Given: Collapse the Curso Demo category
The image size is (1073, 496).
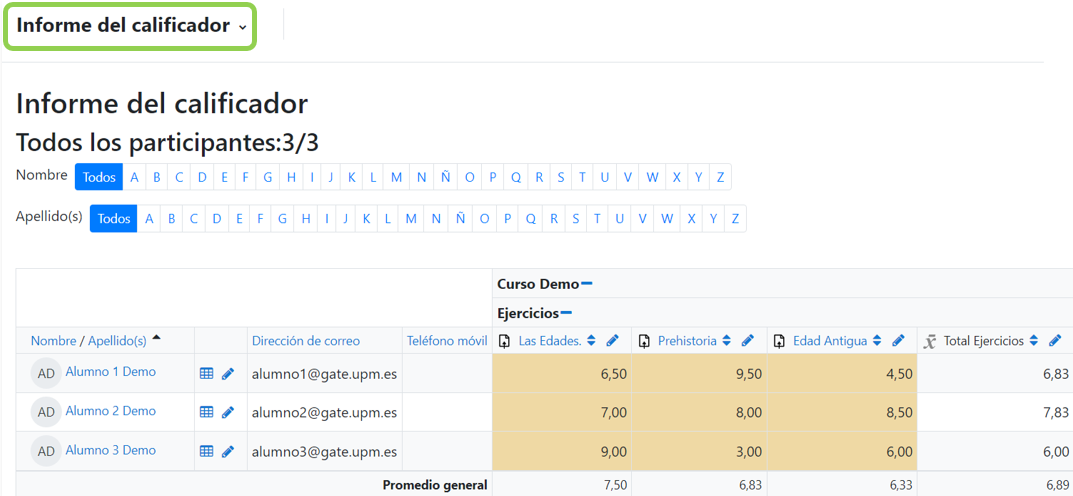Looking at the screenshot, I should click(x=587, y=284).
